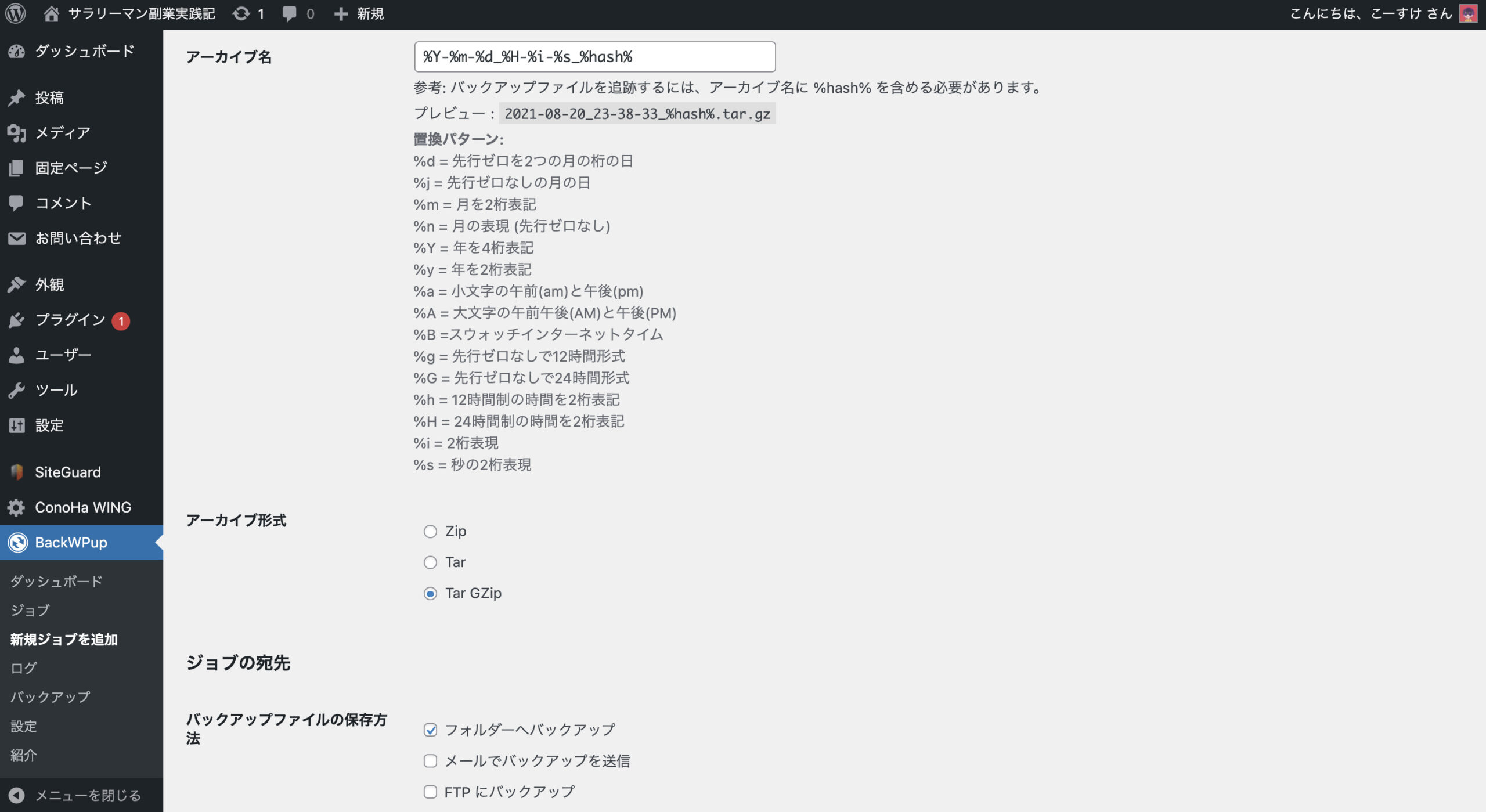Click the plus icon for 新規
The height and width of the screenshot is (812, 1486).
tap(341, 13)
